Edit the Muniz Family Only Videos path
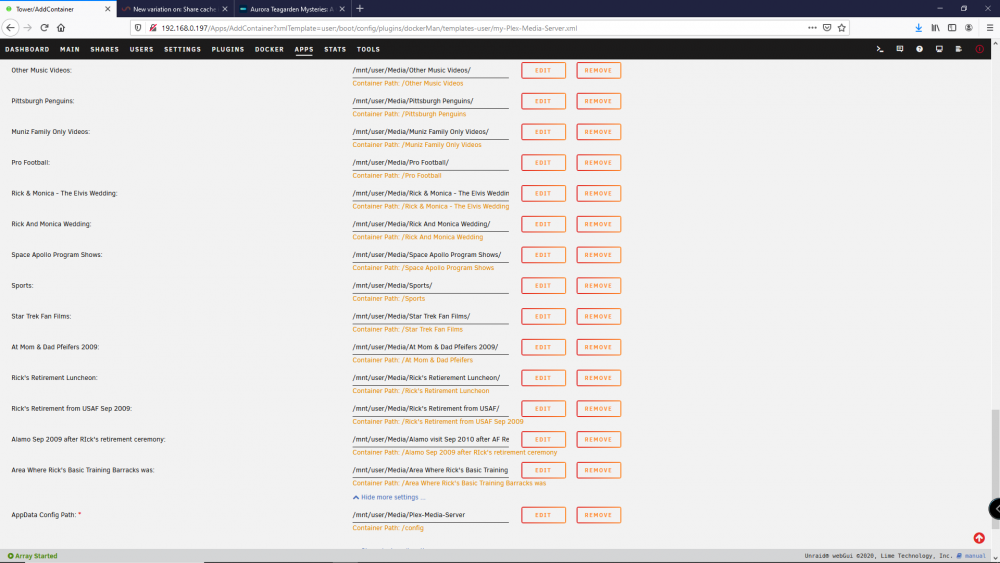 543,132
